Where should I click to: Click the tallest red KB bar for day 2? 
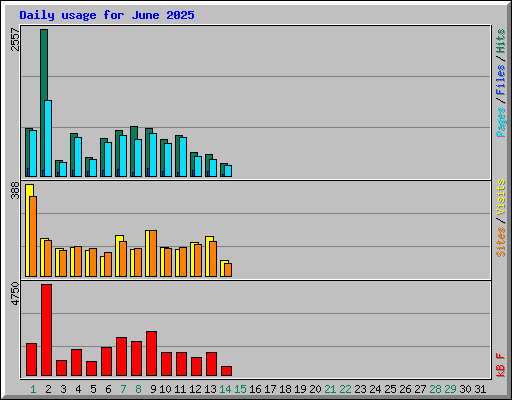click(x=46, y=330)
